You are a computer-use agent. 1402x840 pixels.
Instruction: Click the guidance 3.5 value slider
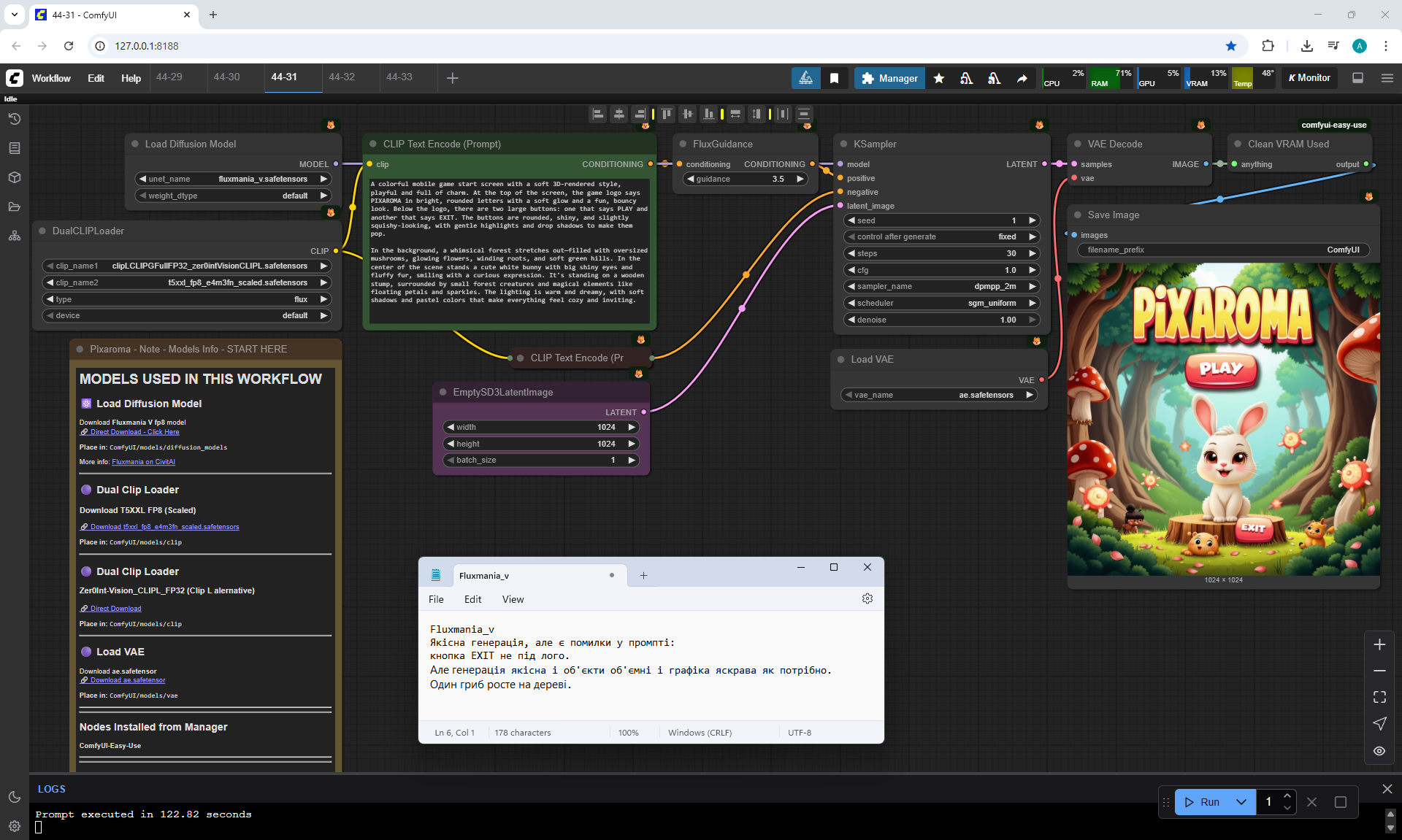[745, 179]
